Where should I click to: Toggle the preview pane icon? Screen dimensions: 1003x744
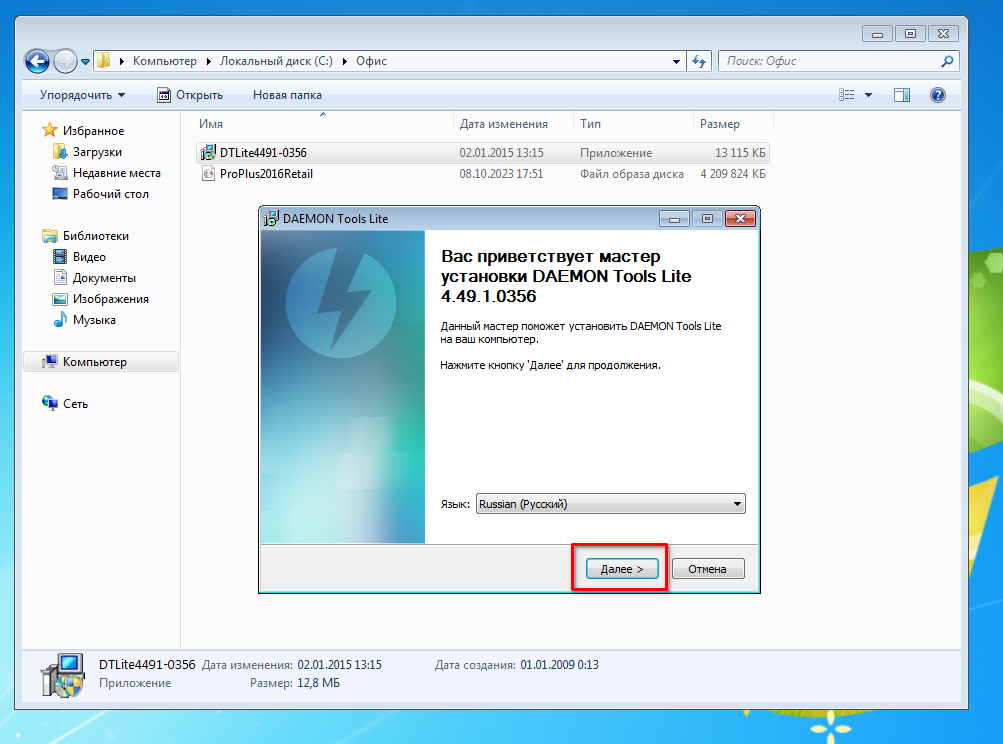coord(902,95)
